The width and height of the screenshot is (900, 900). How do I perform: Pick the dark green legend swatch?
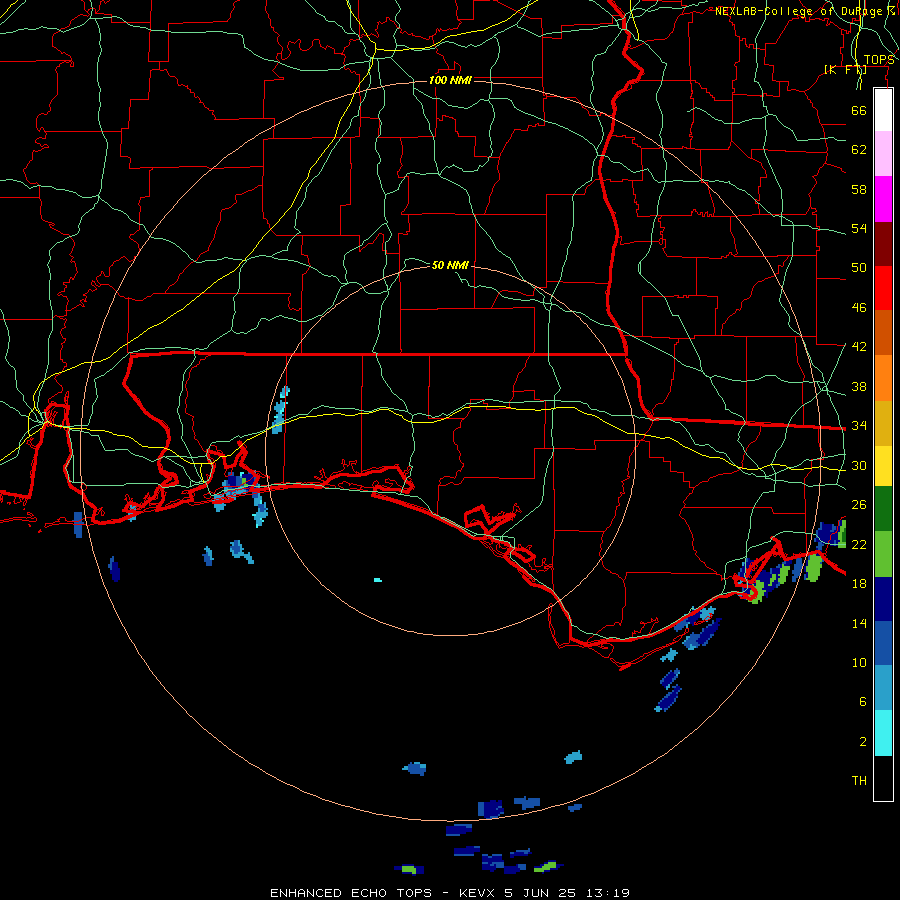point(883,509)
